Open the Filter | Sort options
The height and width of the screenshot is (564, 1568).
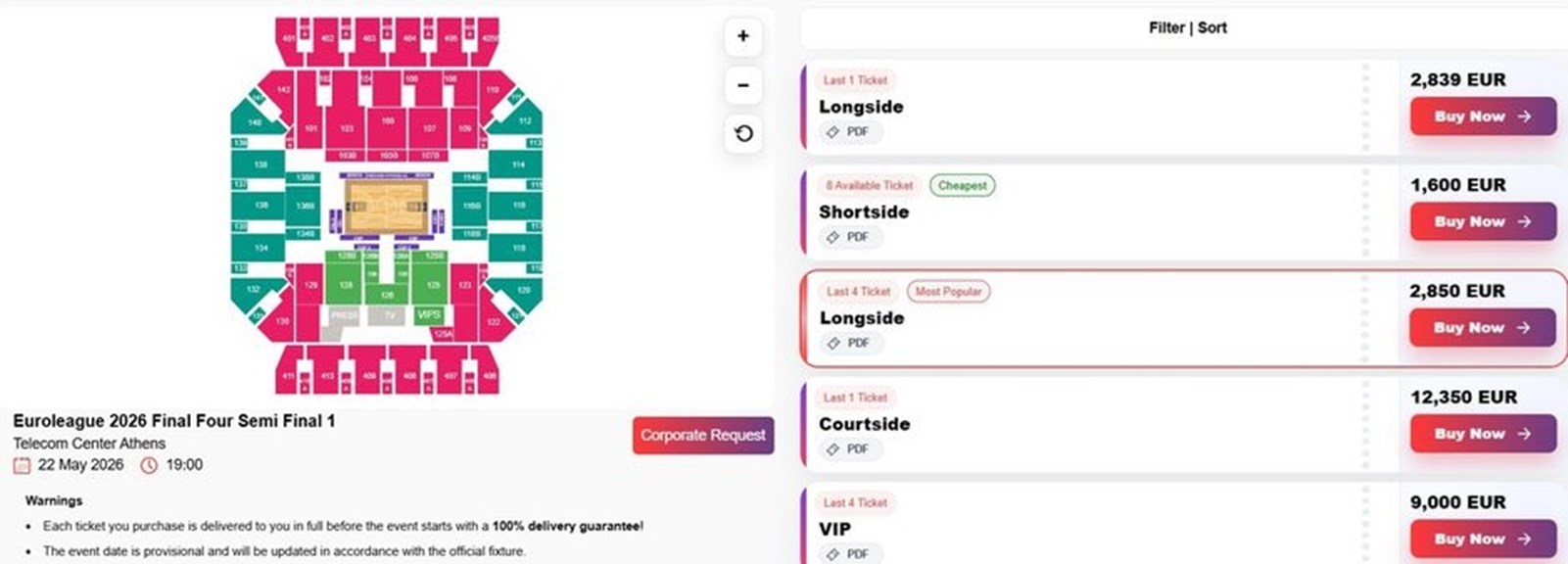(1187, 28)
